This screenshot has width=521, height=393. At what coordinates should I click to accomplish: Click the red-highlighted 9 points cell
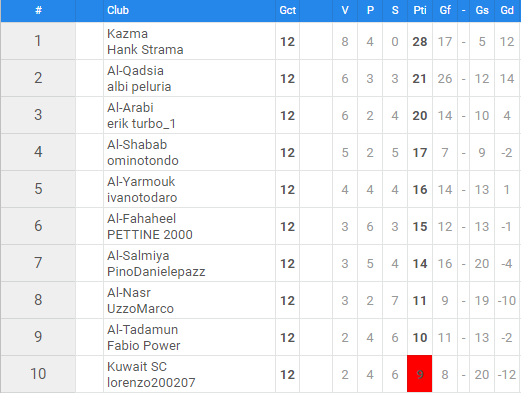420,374
